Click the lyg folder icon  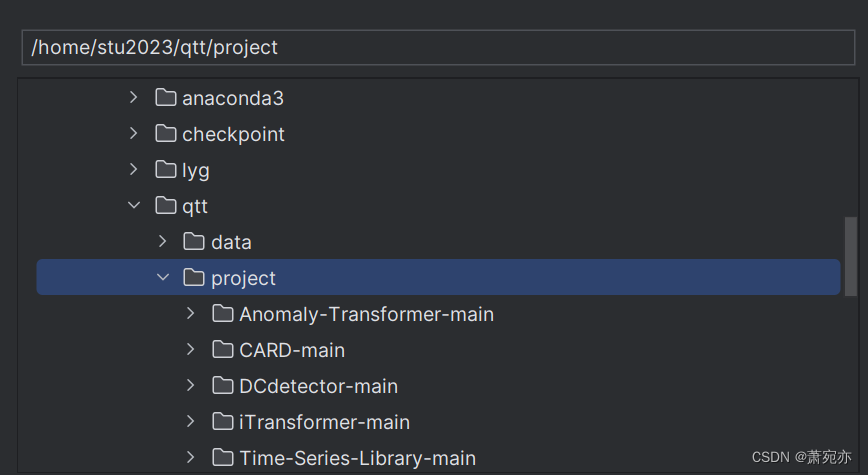(166, 170)
